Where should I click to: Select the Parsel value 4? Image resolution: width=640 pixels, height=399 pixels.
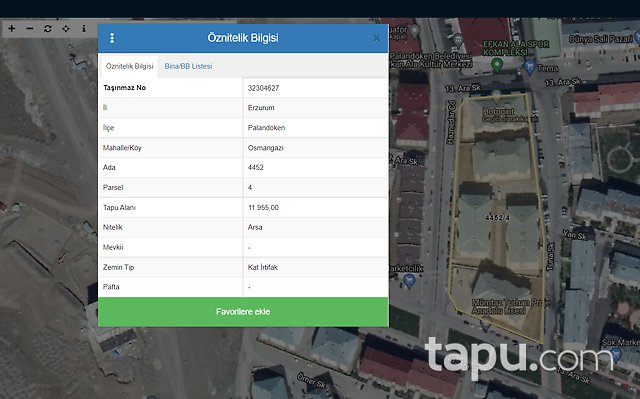[250, 187]
